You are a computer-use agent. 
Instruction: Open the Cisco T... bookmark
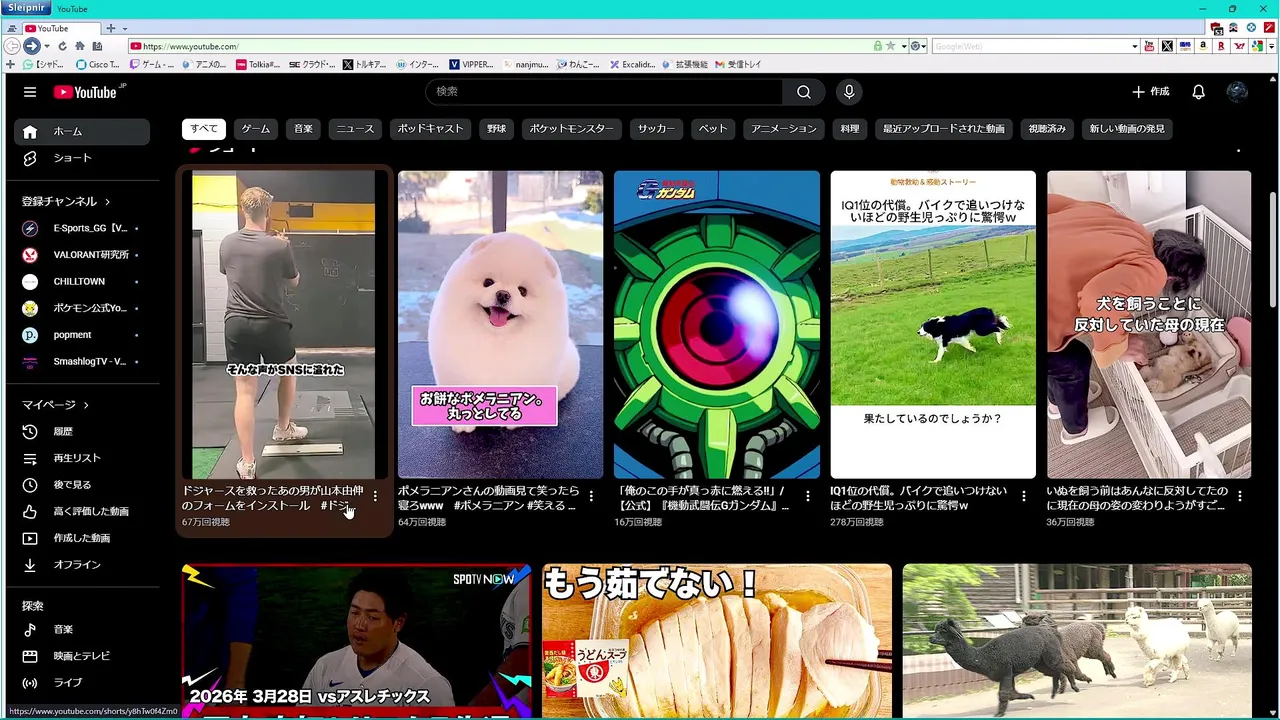(x=97, y=65)
